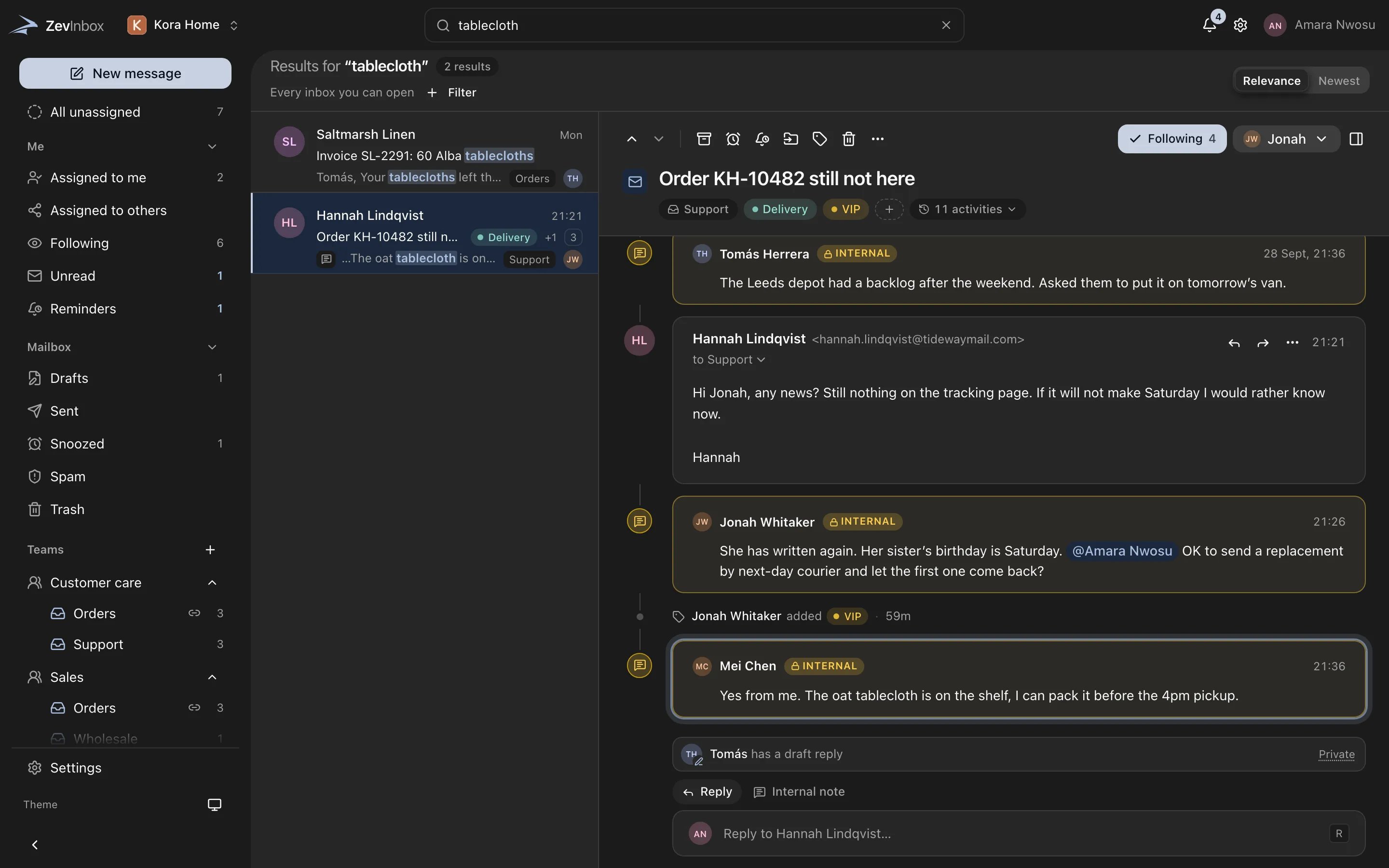Screen dimensions: 1389x868
Task: Sort results by Relevance
Action: [x=1271, y=81]
